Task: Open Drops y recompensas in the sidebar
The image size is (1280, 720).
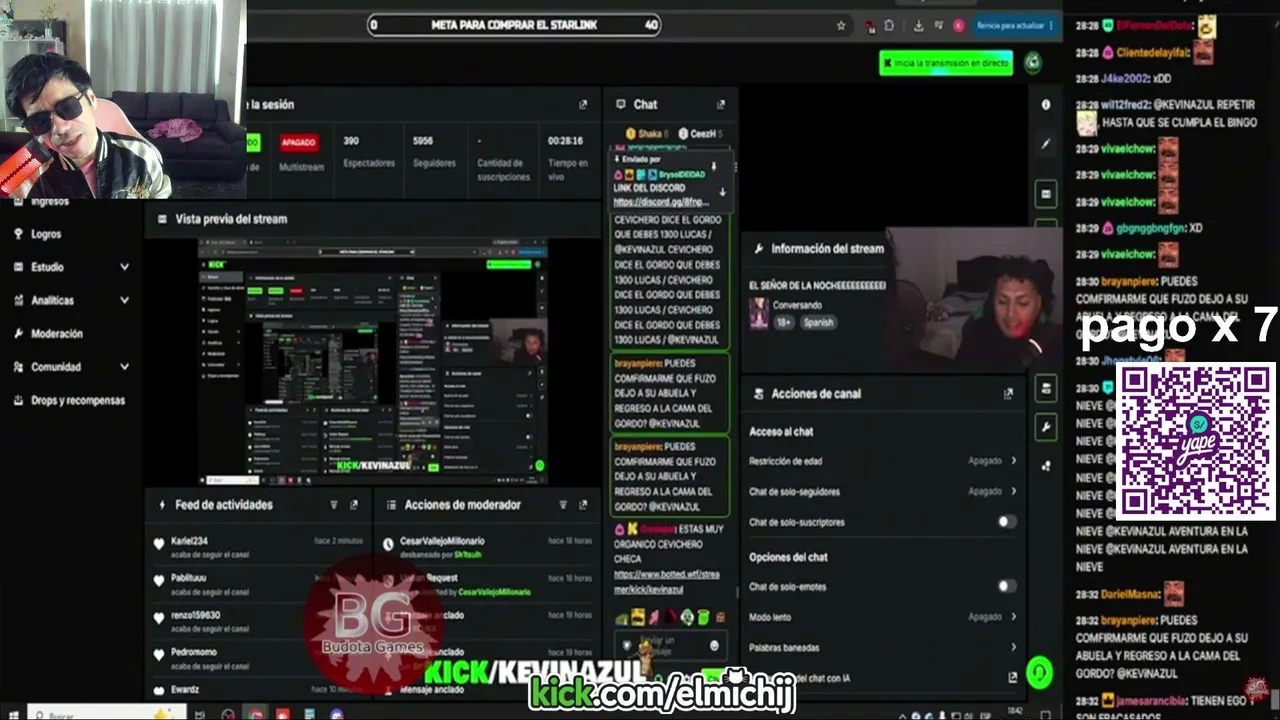Action: pos(78,400)
